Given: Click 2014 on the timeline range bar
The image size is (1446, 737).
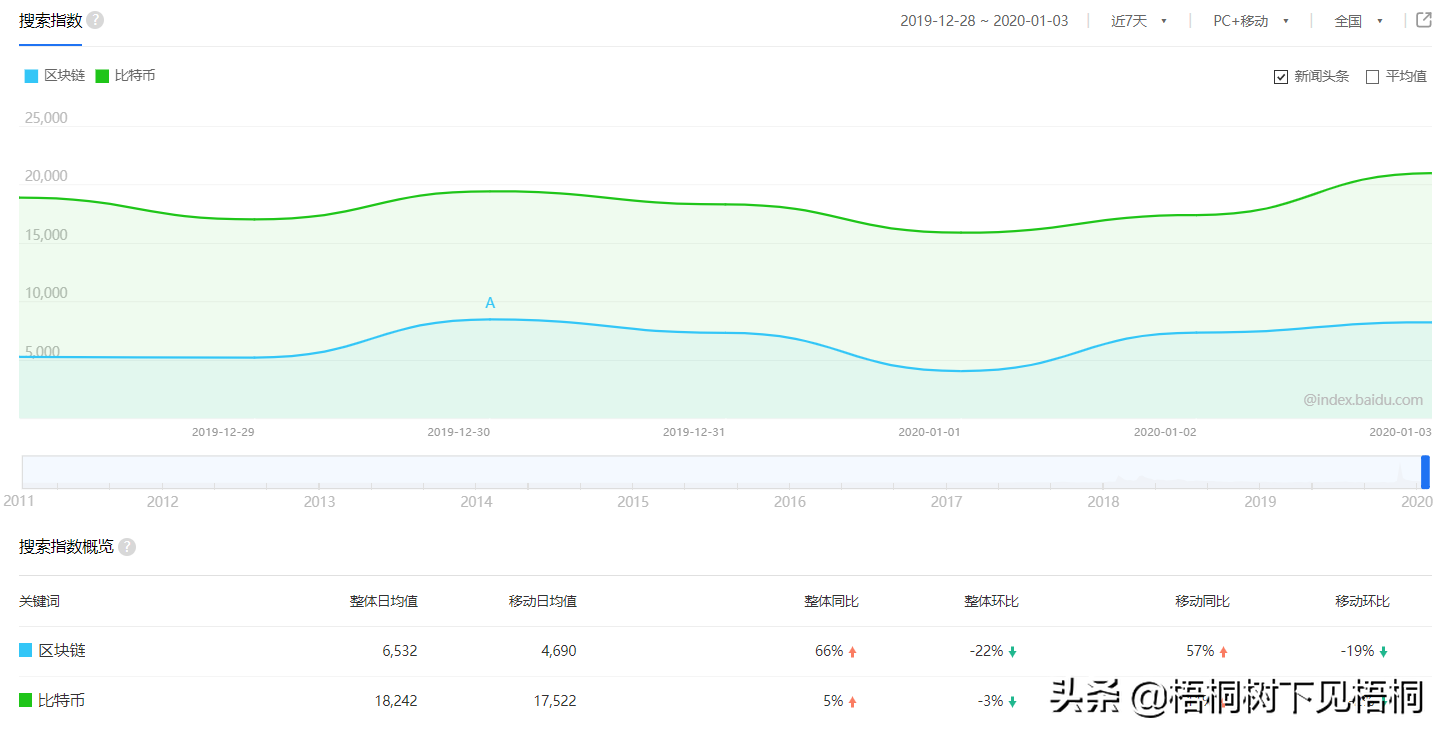Looking at the screenshot, I should (476, 502).
